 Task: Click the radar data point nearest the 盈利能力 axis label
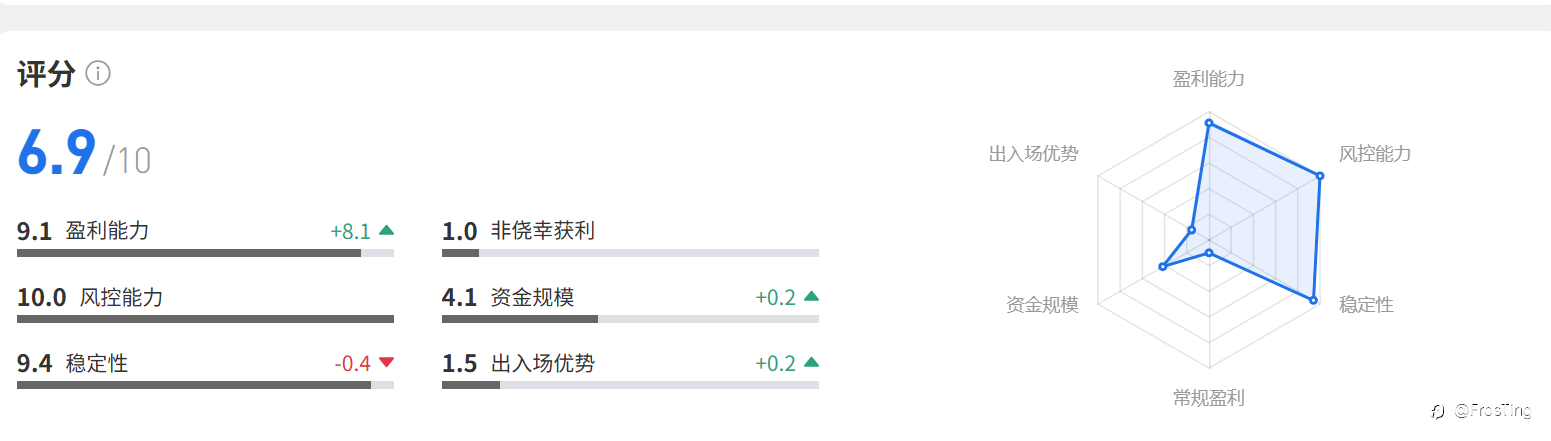[1209, 124]
